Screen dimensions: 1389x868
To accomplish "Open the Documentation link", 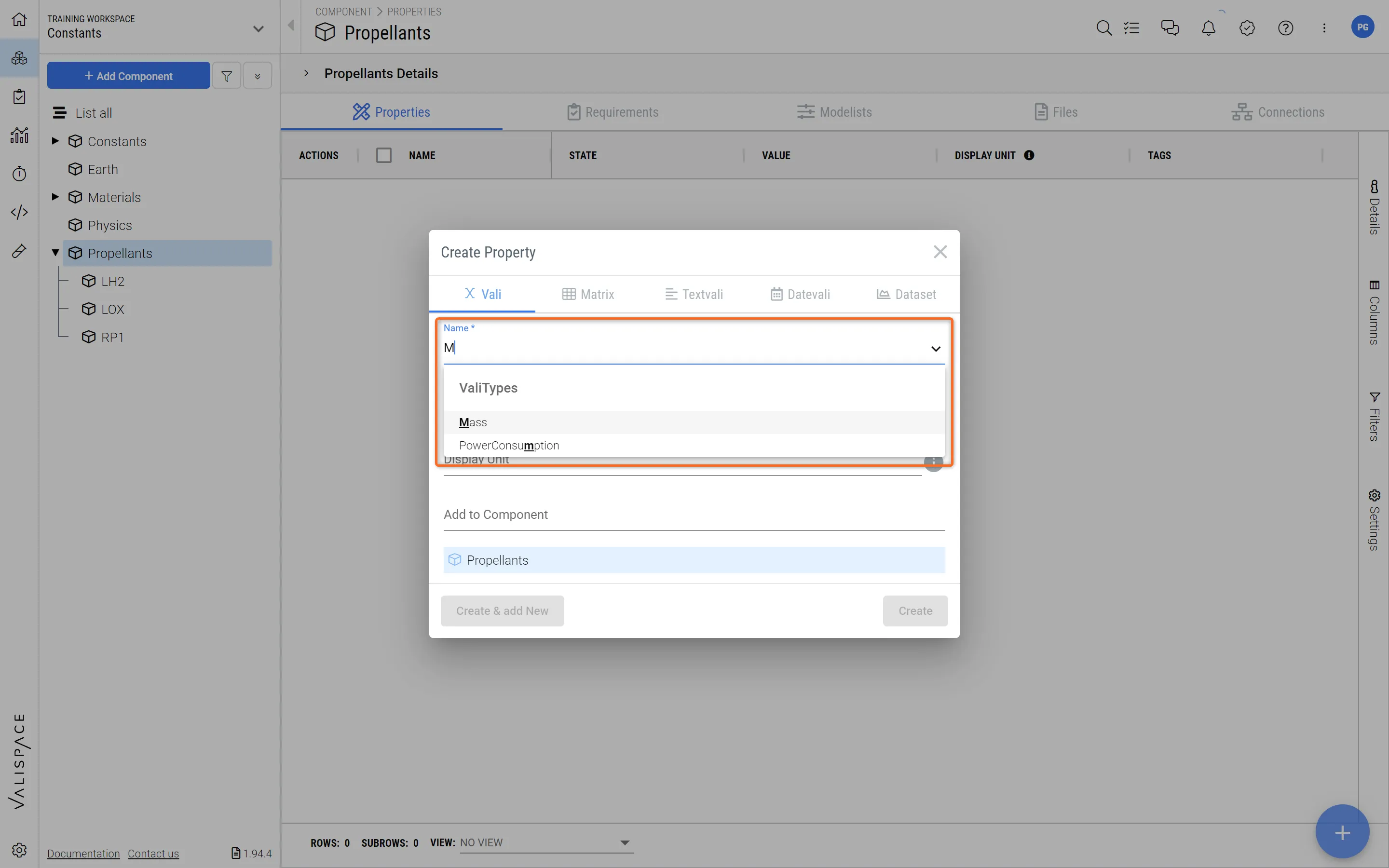I will tap(83, 854).
